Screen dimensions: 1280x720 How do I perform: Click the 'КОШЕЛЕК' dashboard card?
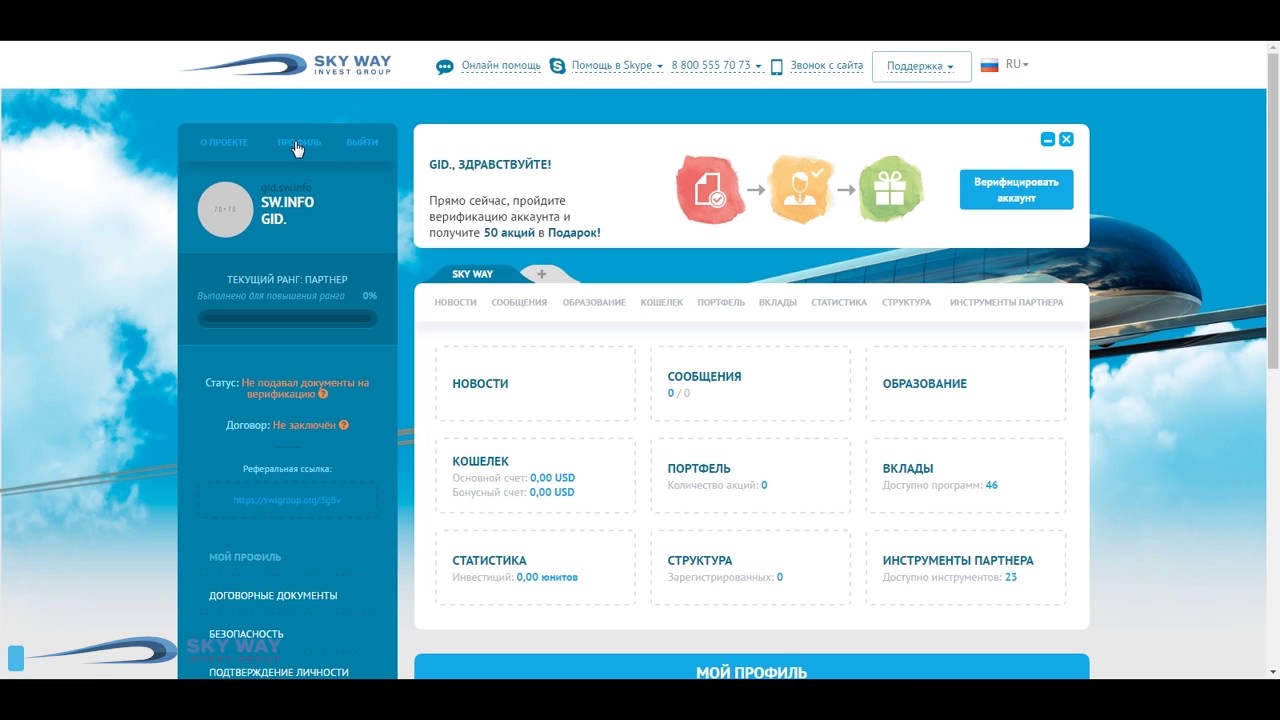click(536, 476)
